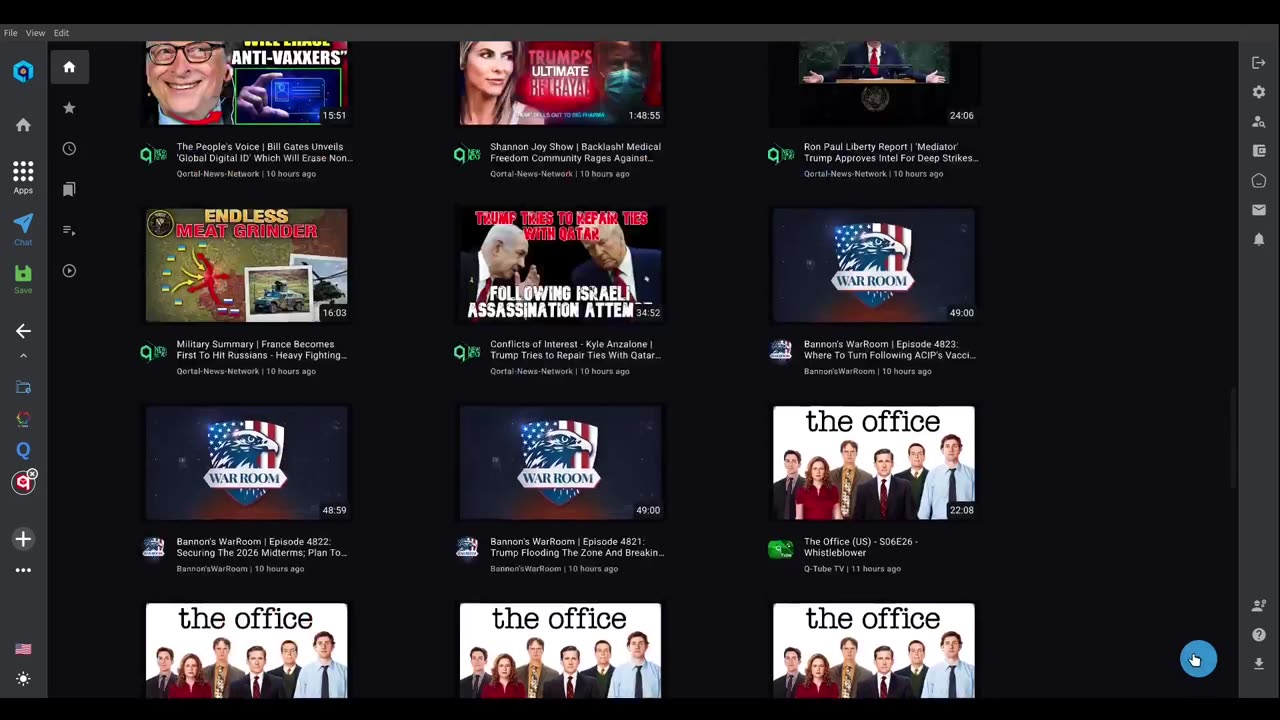Open the user search icon

[x=1259, y=122]
